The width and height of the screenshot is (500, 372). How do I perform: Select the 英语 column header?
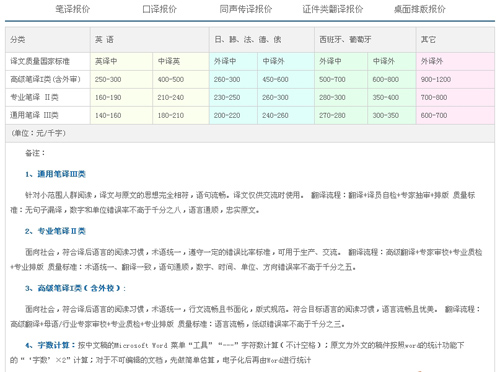point(150,40)
